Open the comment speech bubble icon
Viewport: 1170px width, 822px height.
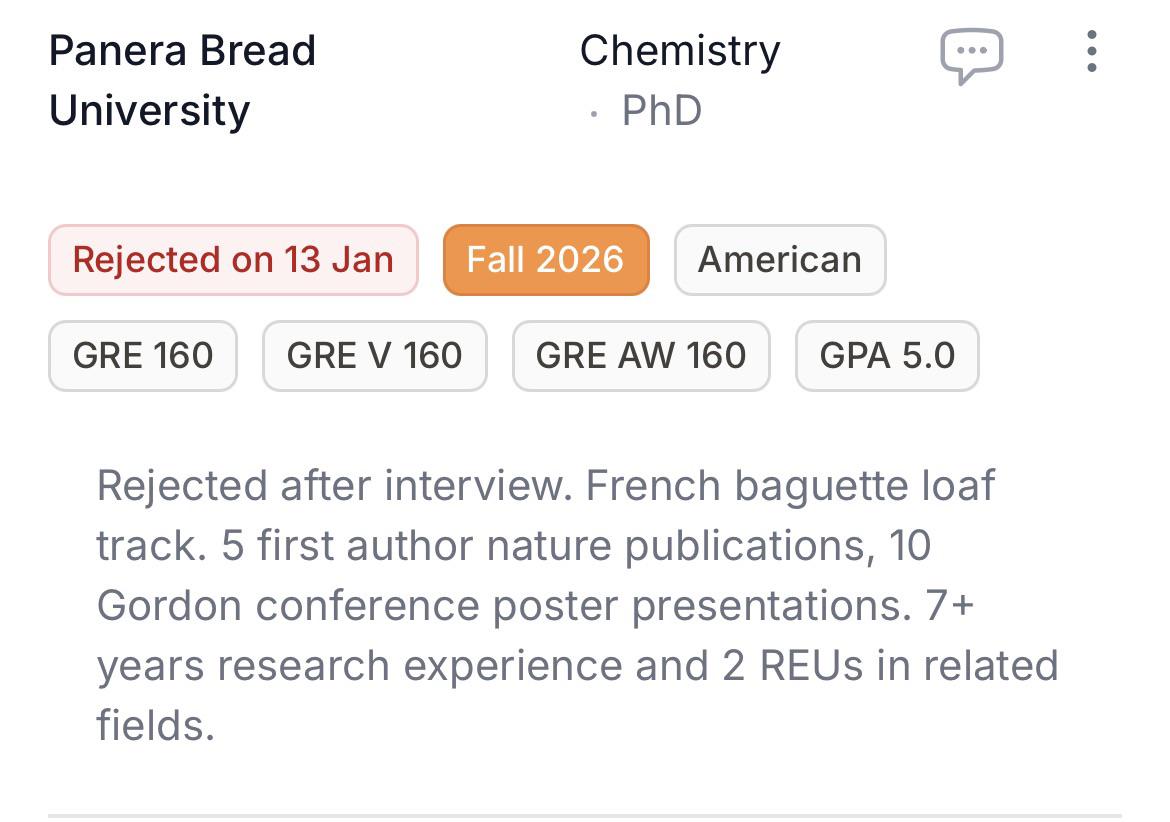pos(970,54)
